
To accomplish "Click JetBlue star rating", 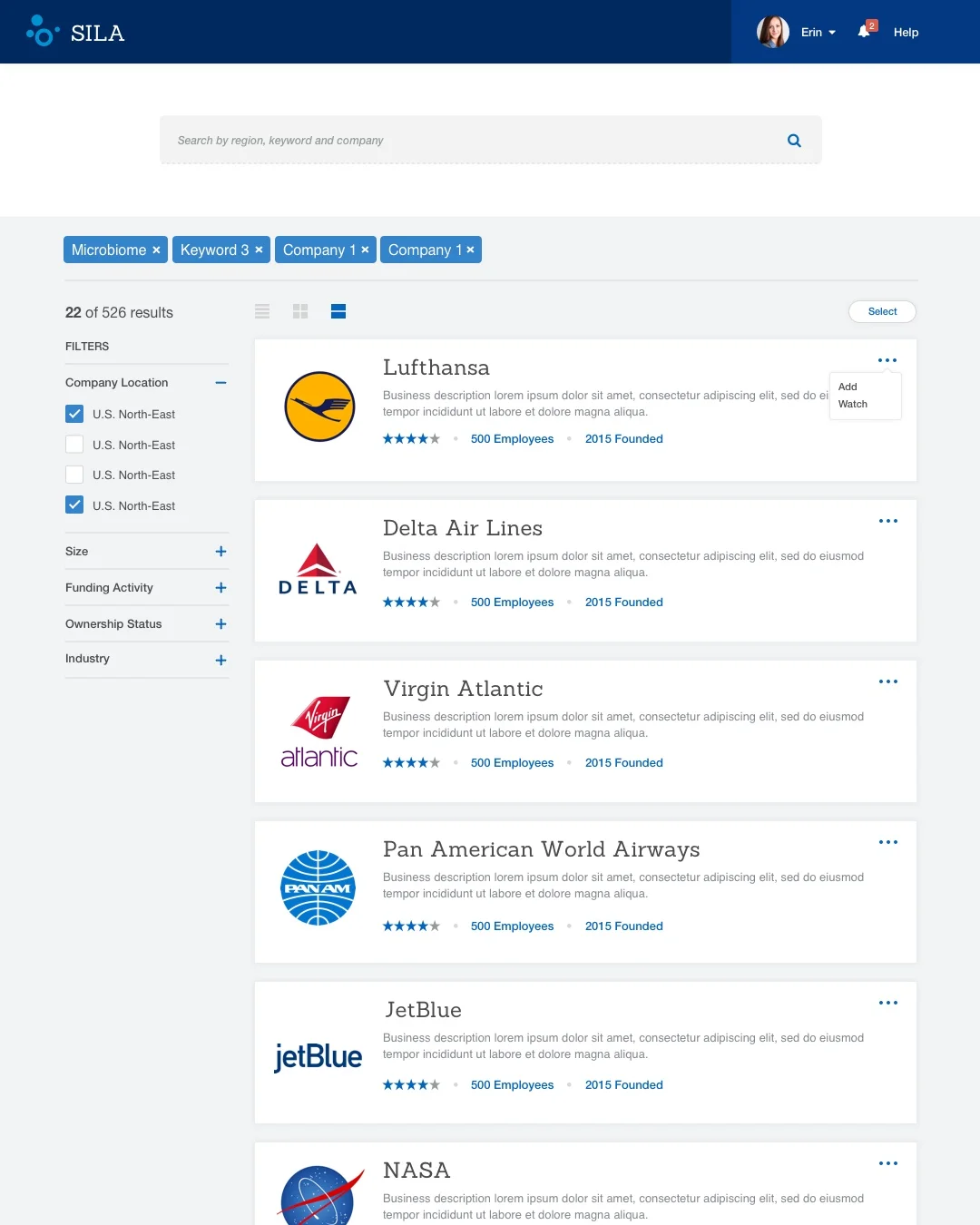I will tap(411, 1085).
